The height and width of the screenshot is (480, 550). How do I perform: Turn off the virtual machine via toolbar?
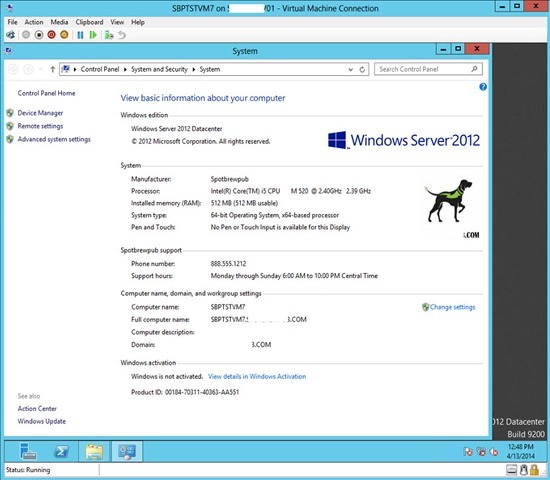click(39, 35)
